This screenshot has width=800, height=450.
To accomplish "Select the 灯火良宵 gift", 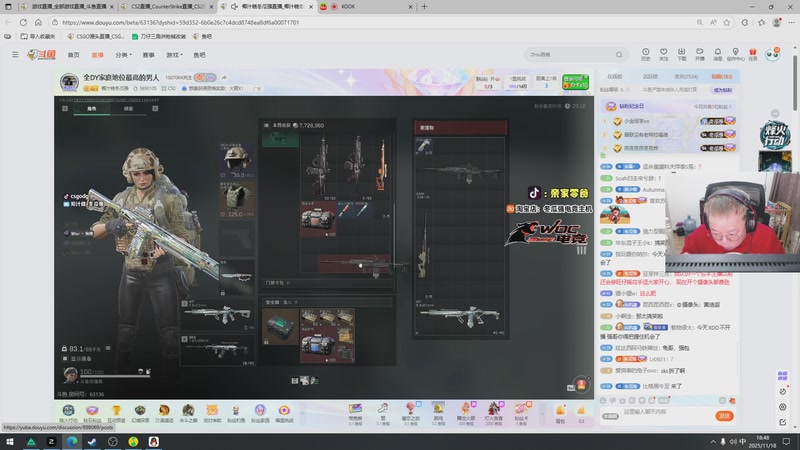I will [493, 413].
